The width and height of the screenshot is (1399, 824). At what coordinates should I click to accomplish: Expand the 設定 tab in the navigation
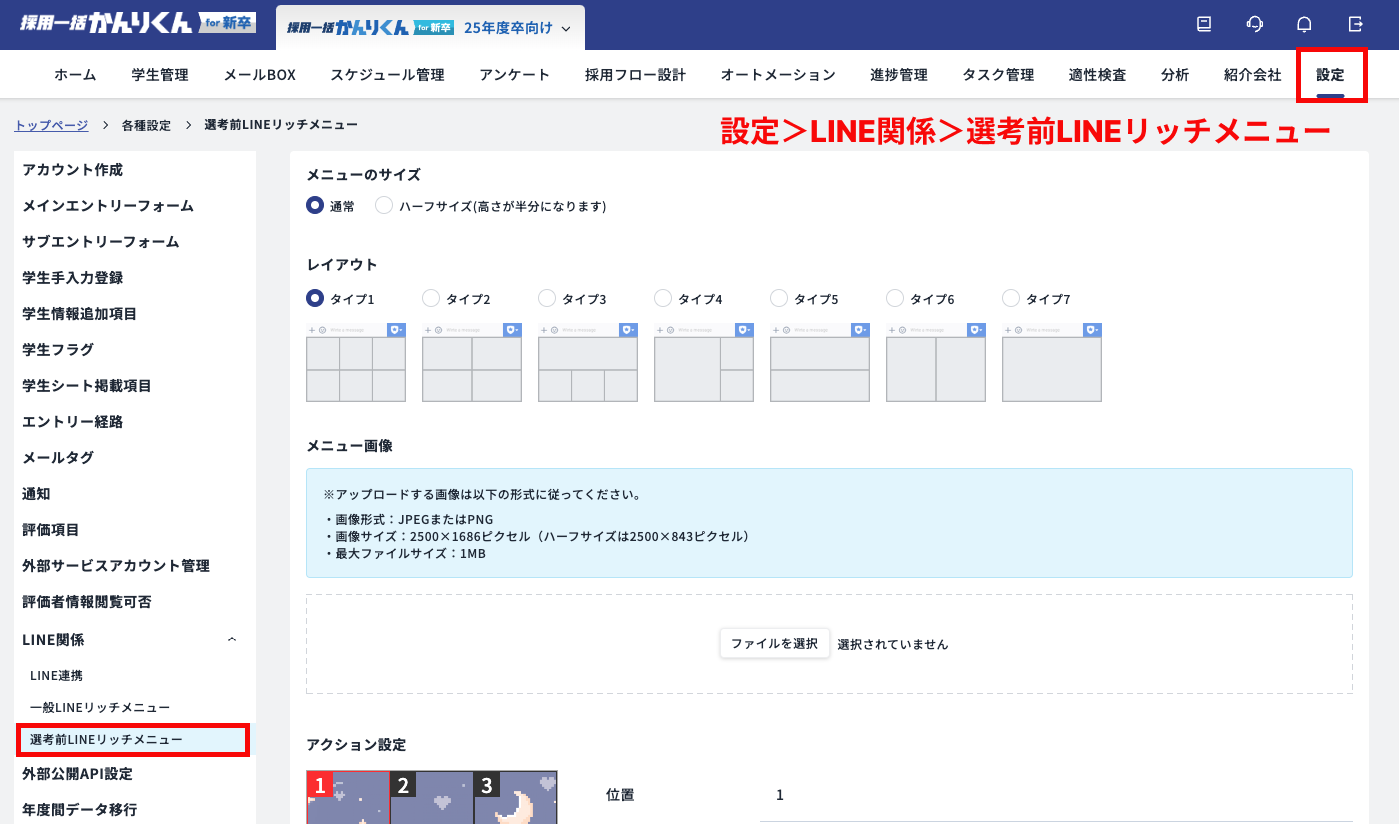pos(1332,74)
